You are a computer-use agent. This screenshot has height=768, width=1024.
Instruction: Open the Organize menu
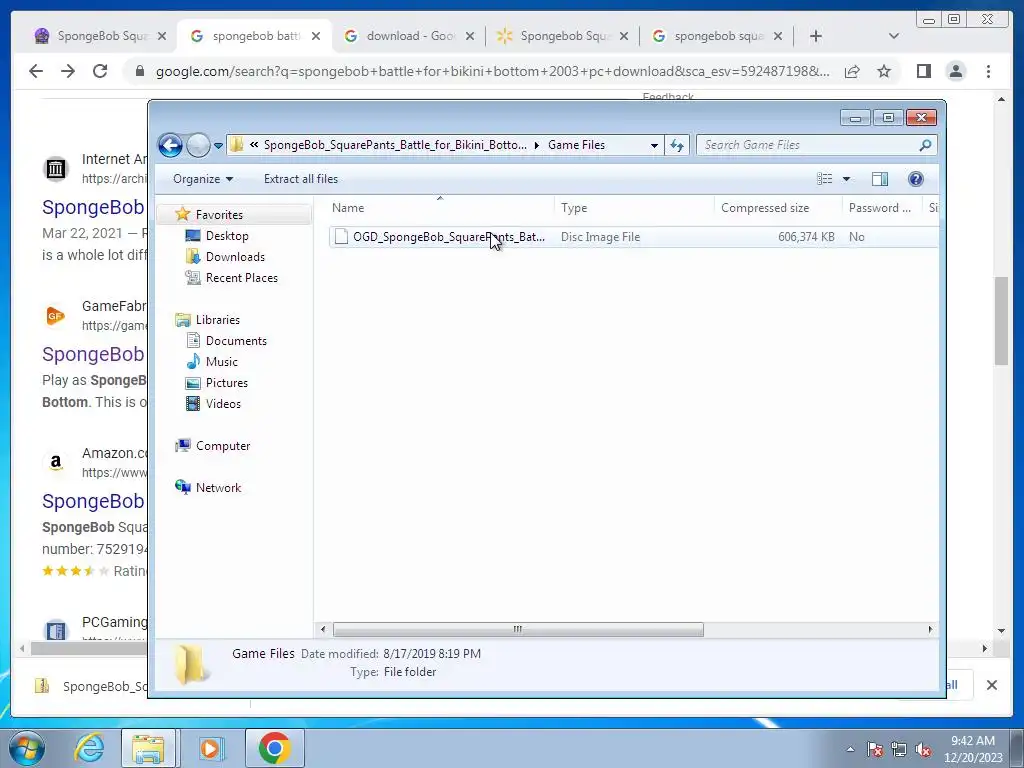[x=202, y=179]
